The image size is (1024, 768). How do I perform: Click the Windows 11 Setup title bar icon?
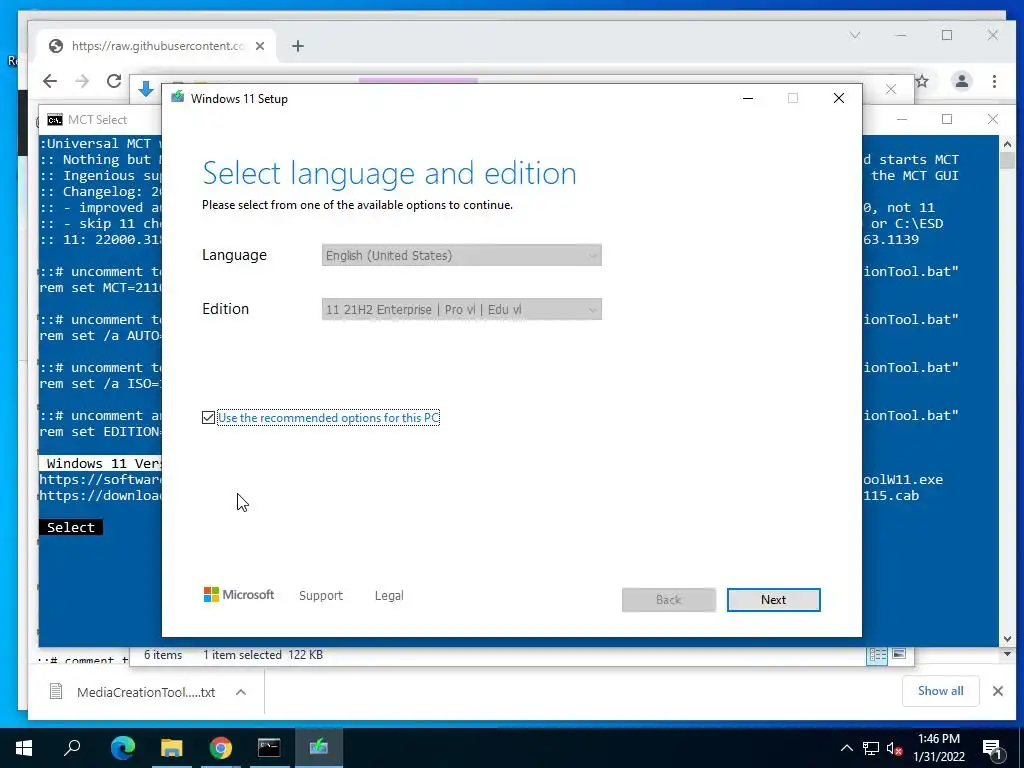pos(178,98)
